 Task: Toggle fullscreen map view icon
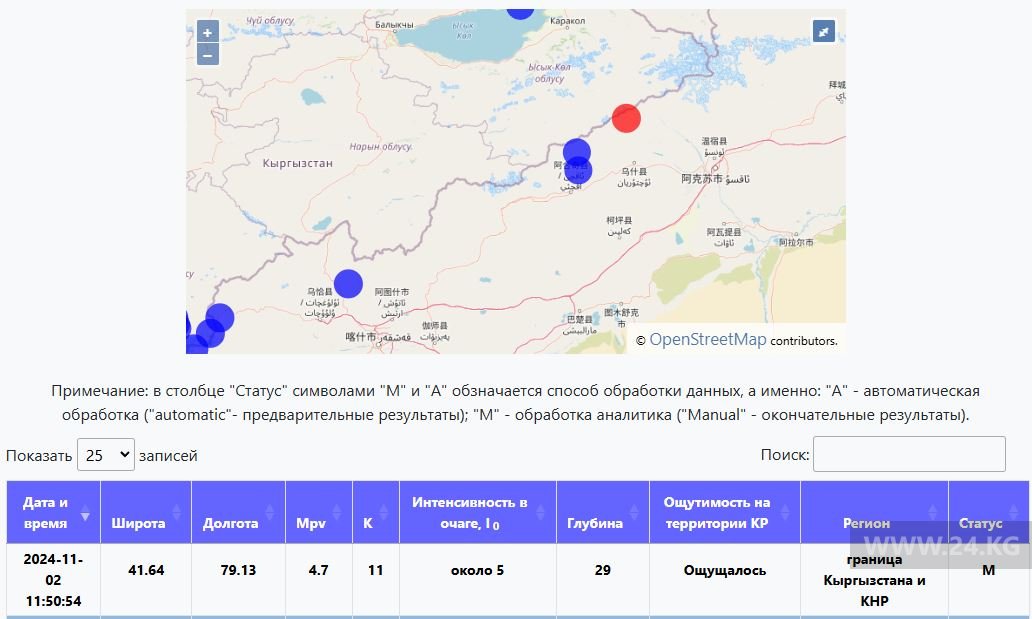click(x=823, y=31)
